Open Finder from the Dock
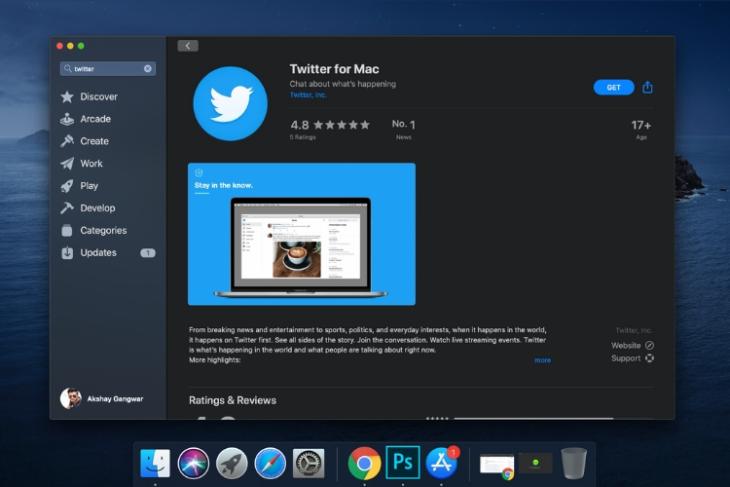The height and width of the screenshot is (487, 730). point(155,463)
